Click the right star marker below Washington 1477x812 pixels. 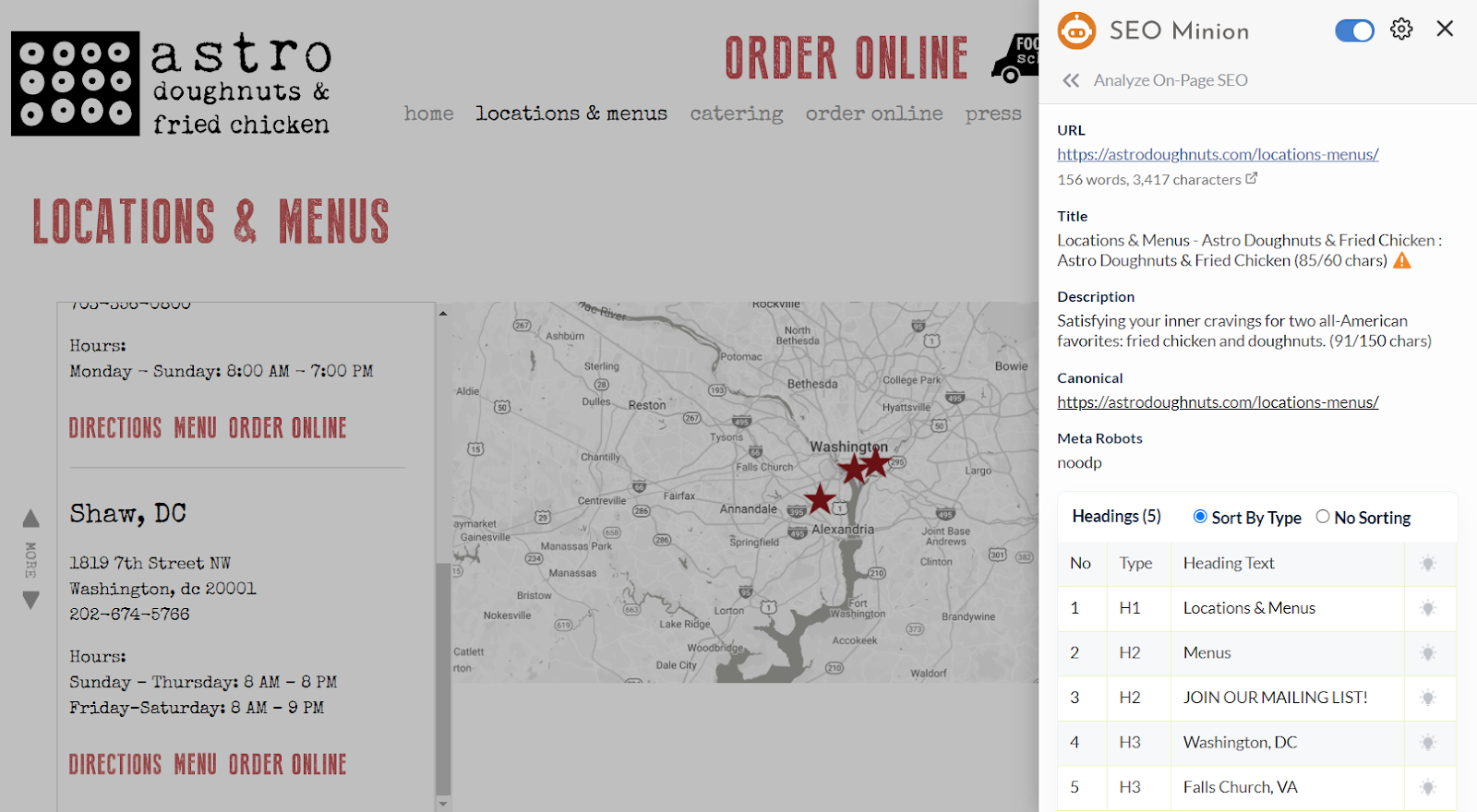tap(875, 461)
